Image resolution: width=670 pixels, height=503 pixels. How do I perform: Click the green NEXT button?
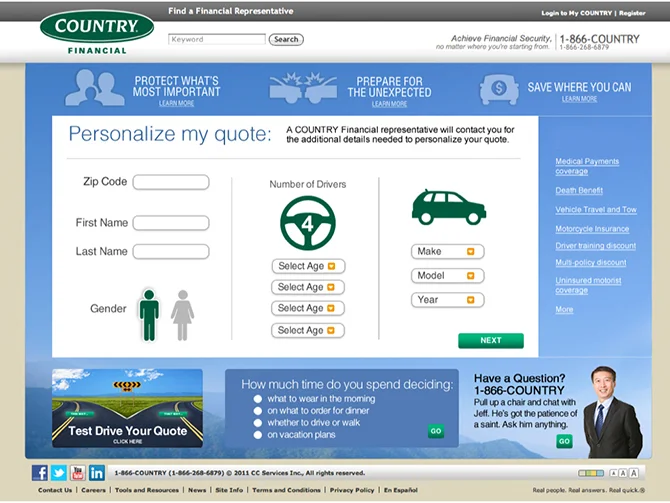pyautogui.click(x=491, y=341)
